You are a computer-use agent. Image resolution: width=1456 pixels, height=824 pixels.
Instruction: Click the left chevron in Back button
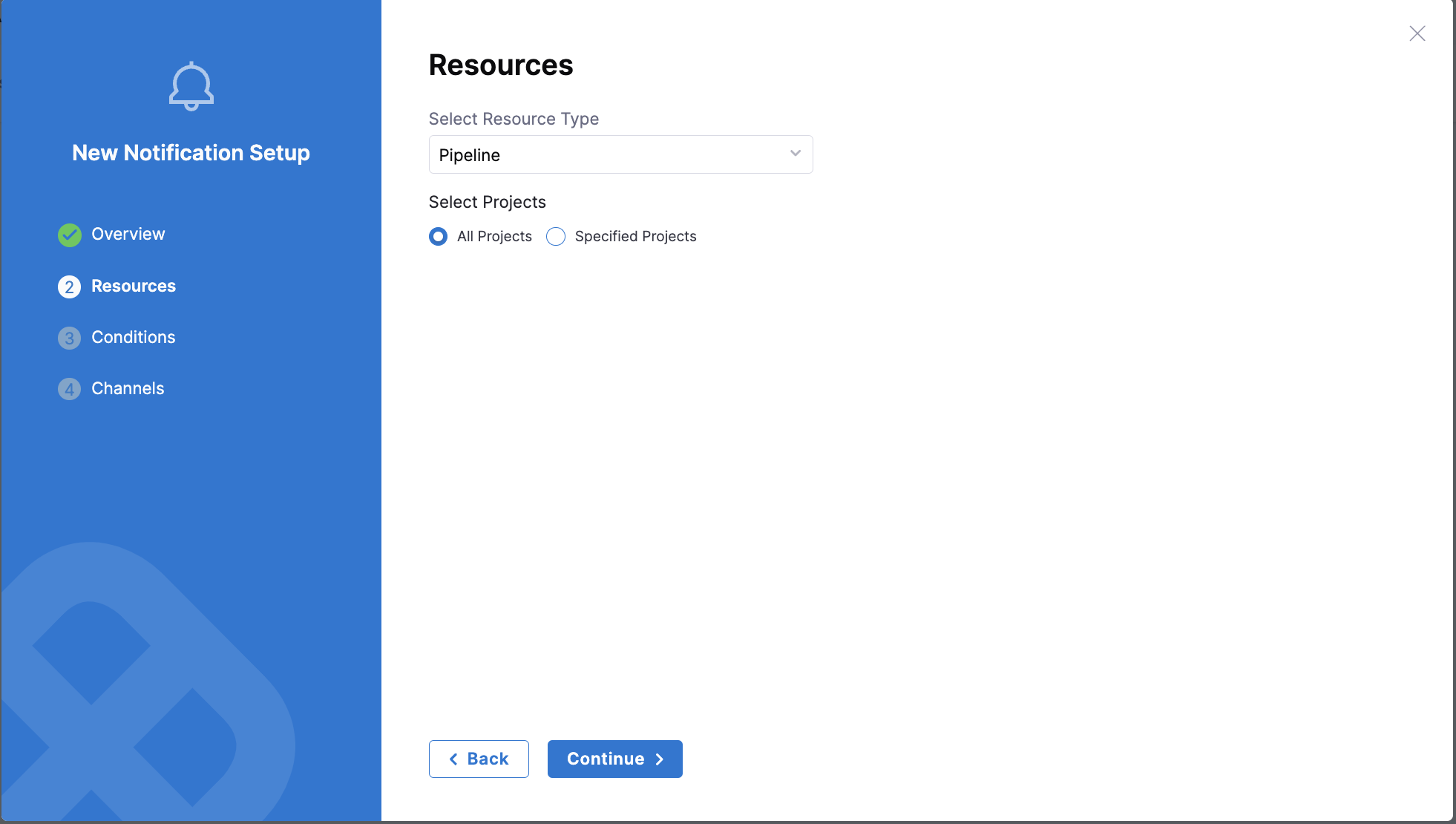(x=453, y=759)
